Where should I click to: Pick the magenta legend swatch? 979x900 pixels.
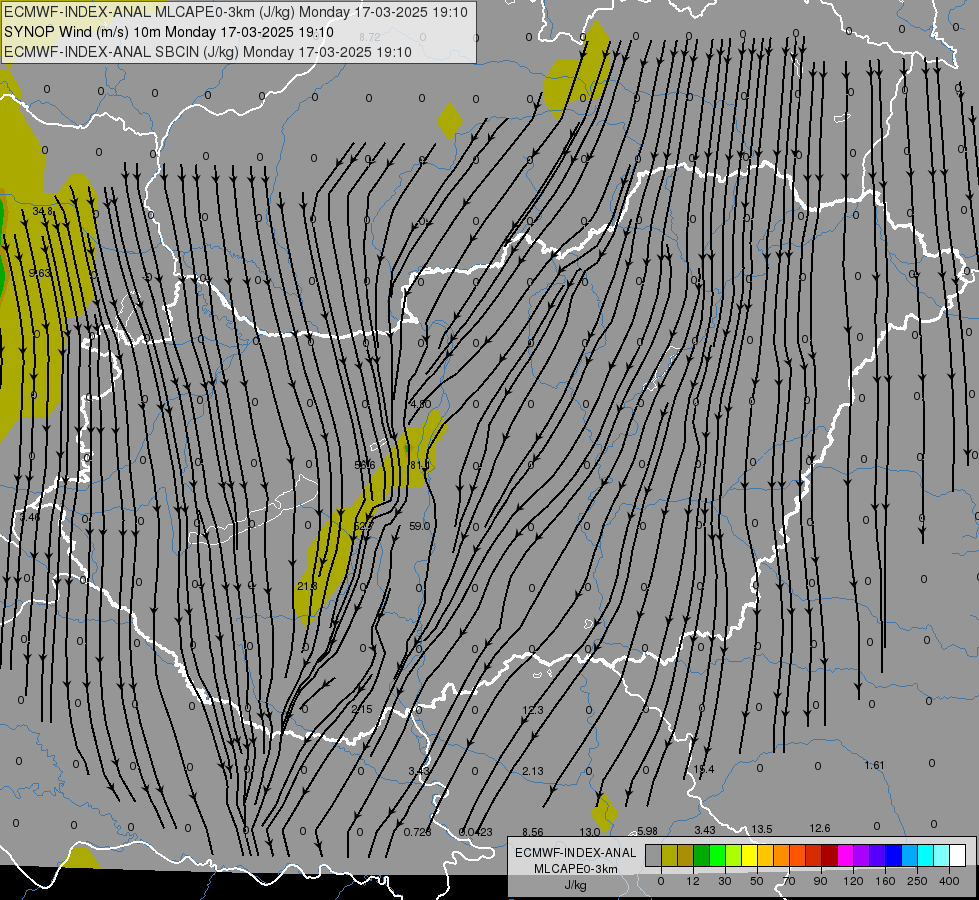click(846, 856)
